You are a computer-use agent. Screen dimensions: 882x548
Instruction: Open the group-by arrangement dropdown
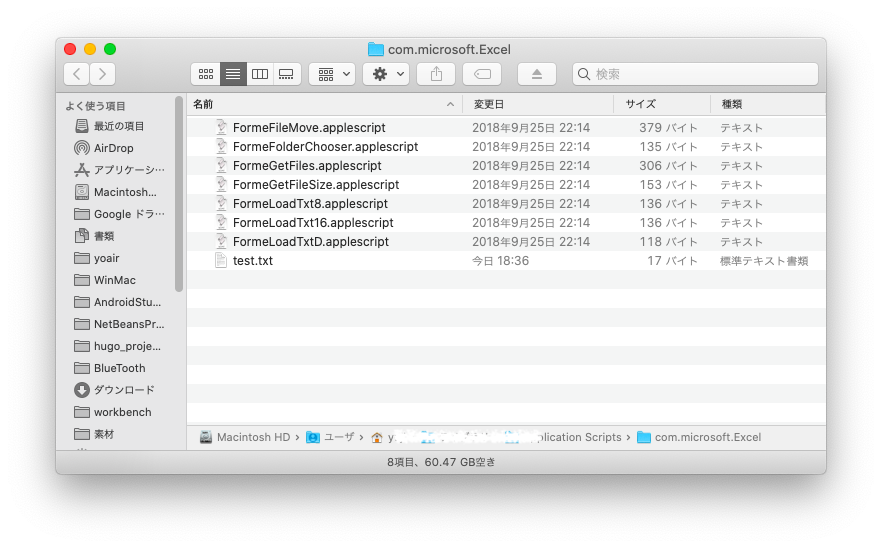332,74
